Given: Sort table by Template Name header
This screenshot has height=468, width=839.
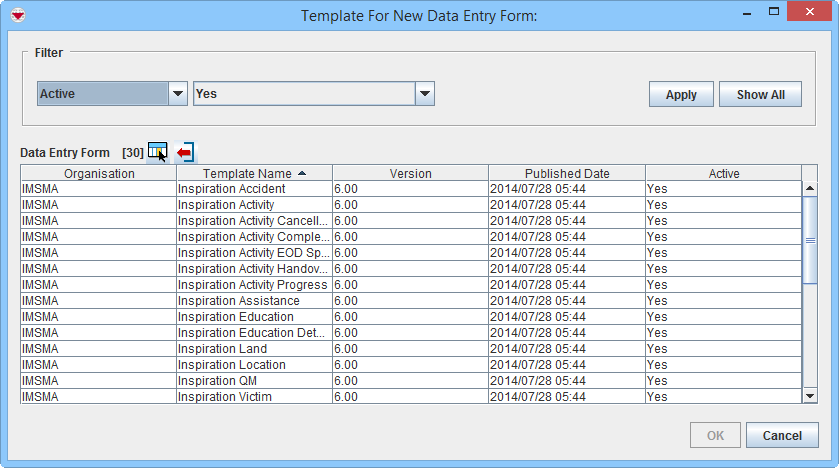Looking at the screenshot, I should tap(254, 173).
